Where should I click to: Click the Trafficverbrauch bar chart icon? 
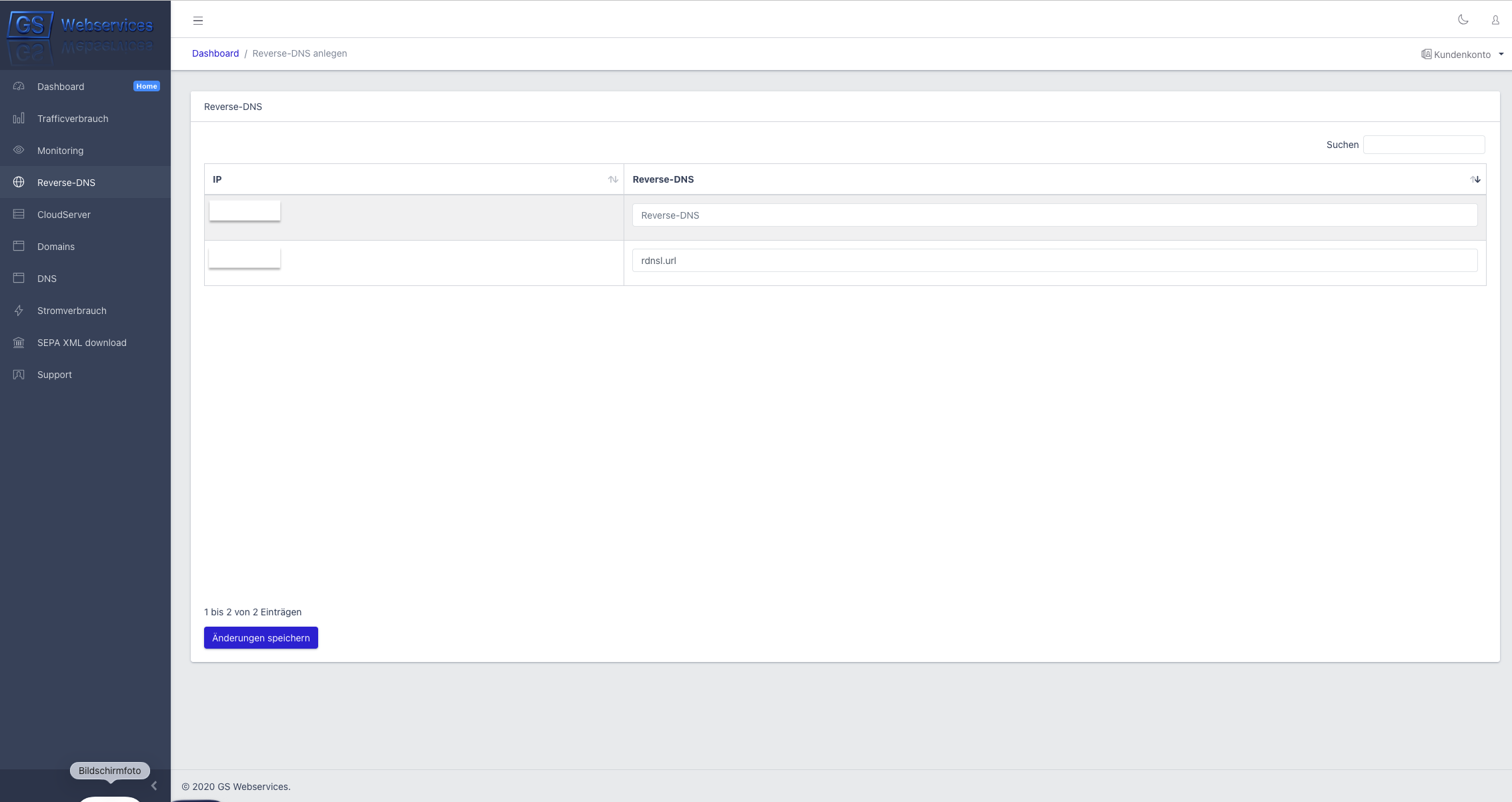19,118
